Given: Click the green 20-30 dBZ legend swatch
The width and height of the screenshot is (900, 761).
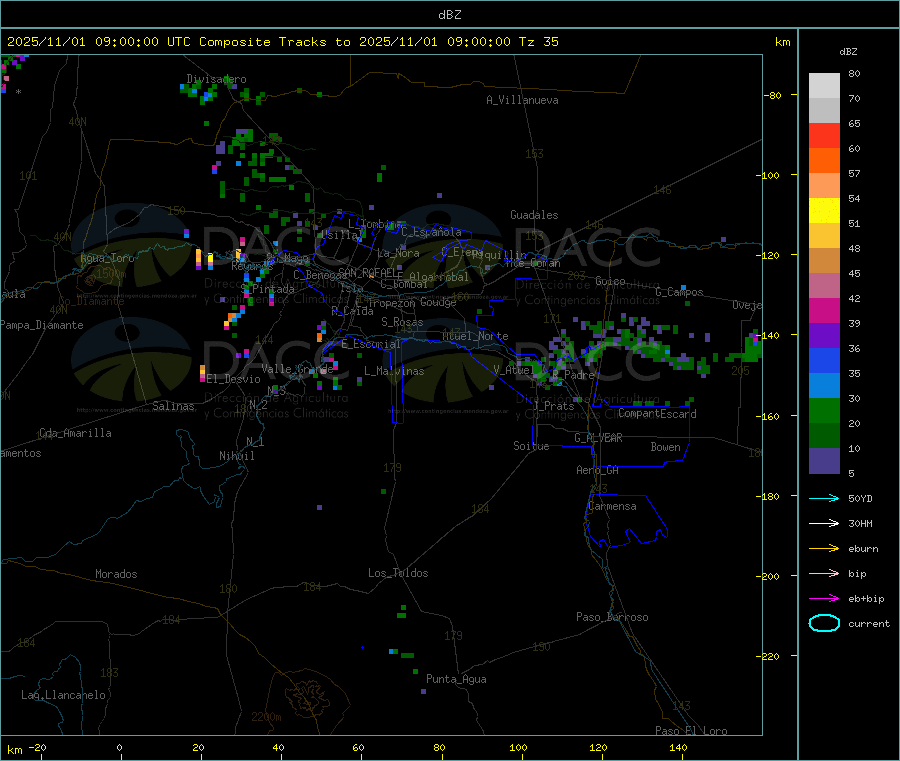Looking at the screenshot, I should tap(824, 410).
